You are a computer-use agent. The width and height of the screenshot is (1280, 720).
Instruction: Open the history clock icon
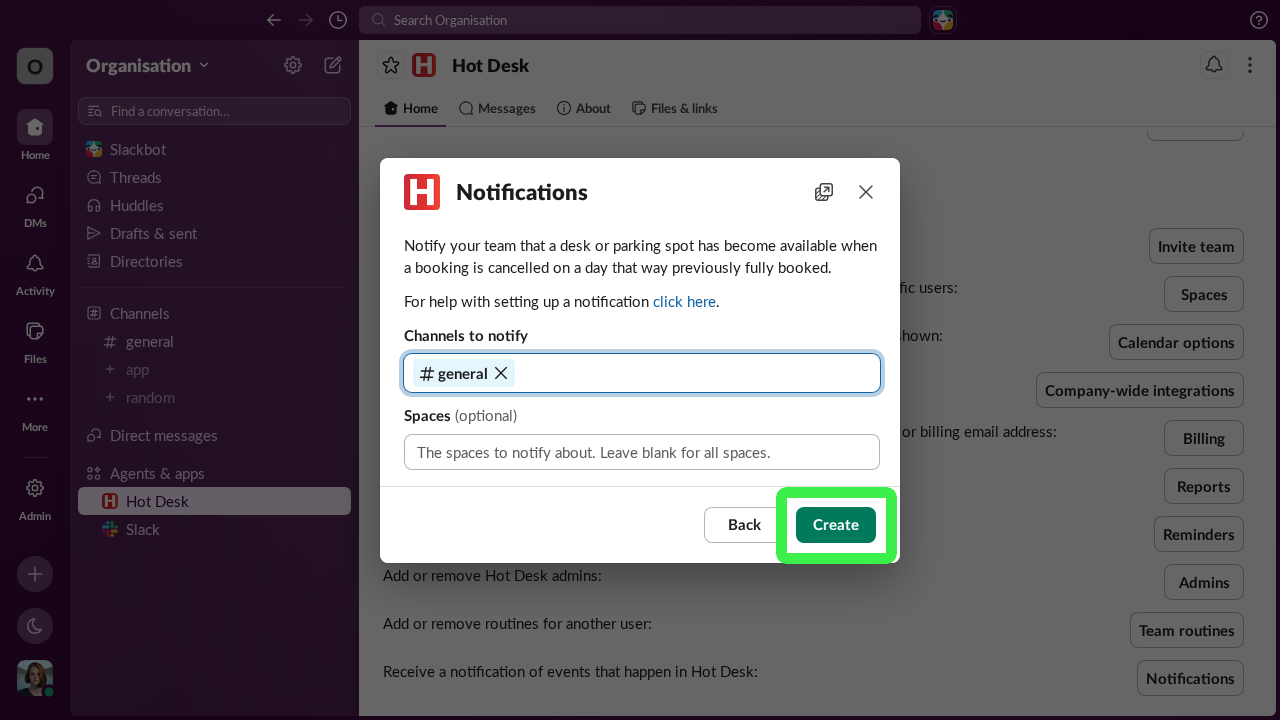click(x=338, y=20)
